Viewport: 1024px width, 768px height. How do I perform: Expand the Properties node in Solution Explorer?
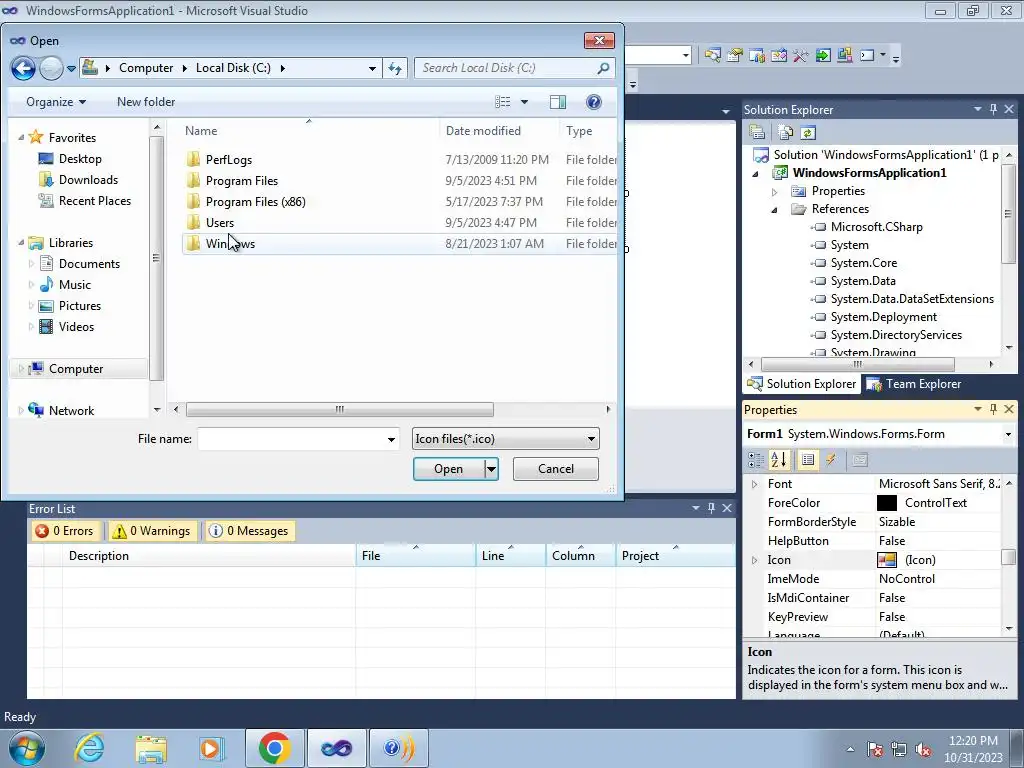(x=775, y=191)
